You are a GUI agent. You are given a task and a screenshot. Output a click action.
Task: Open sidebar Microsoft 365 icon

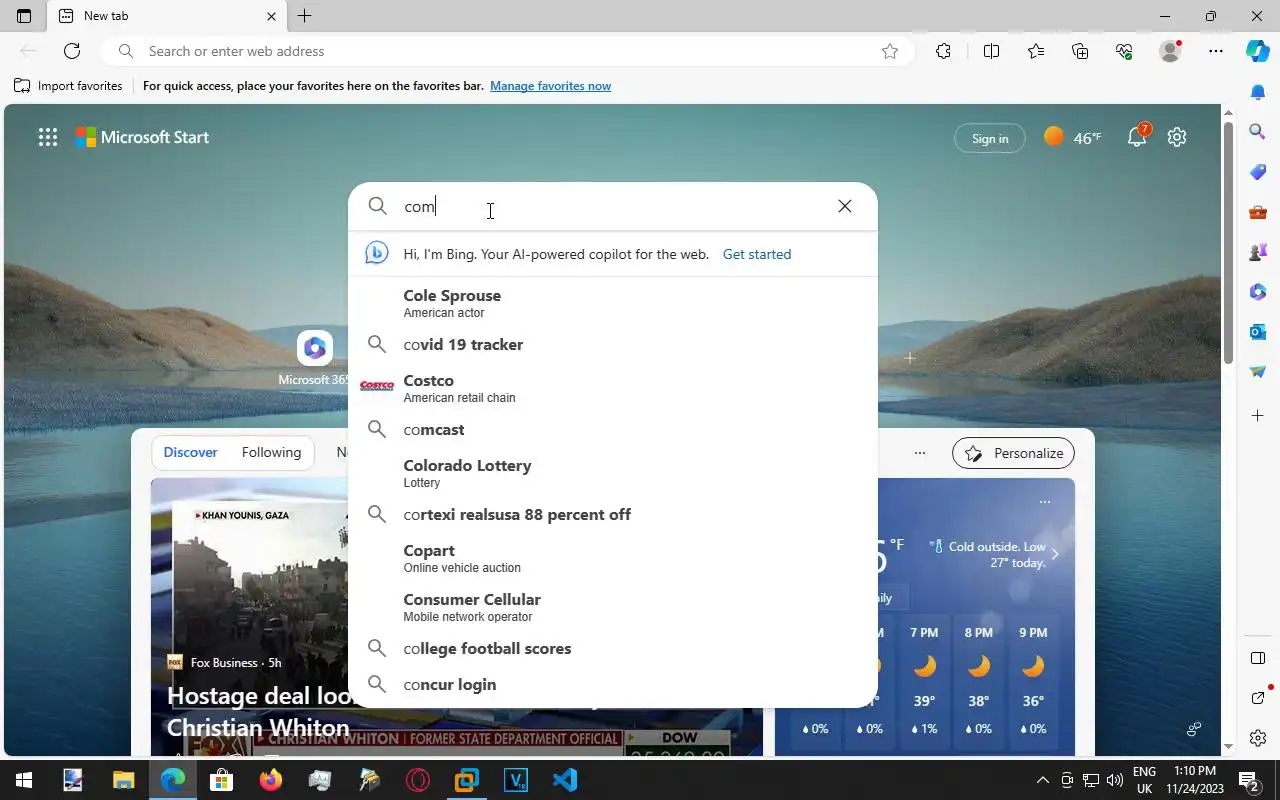click(1258, 292)
